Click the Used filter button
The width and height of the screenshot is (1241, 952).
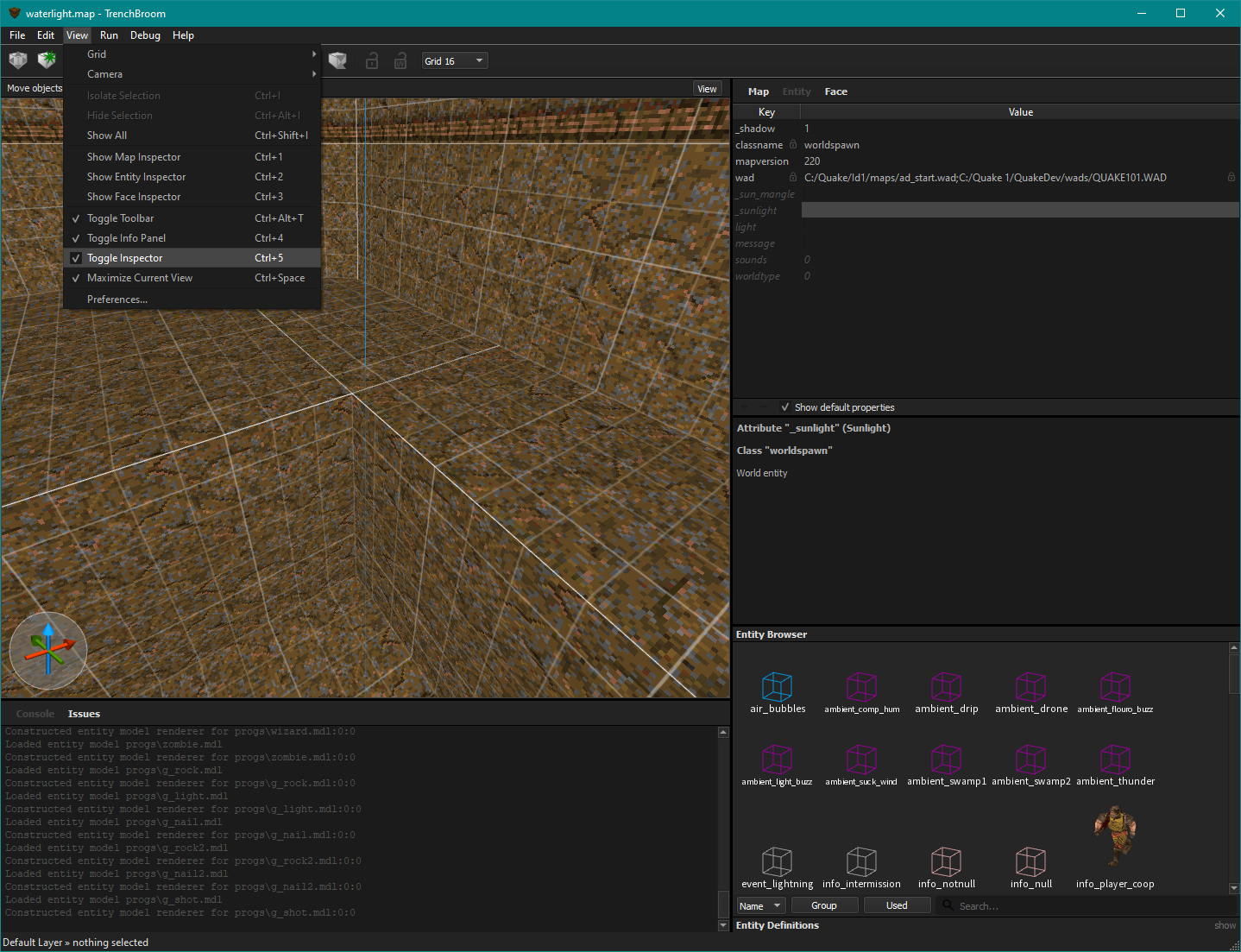click(897, 905)
